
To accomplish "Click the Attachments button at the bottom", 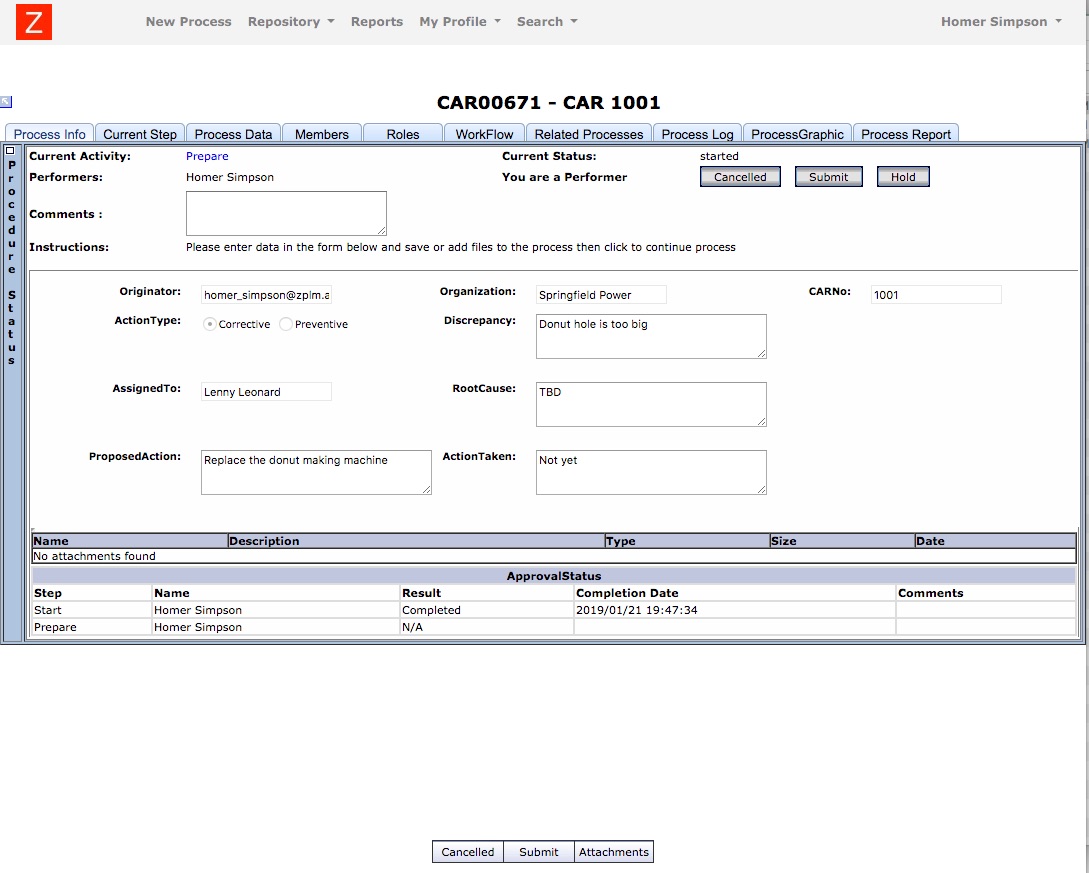I will pyautogui.click(x=613, y=851).
